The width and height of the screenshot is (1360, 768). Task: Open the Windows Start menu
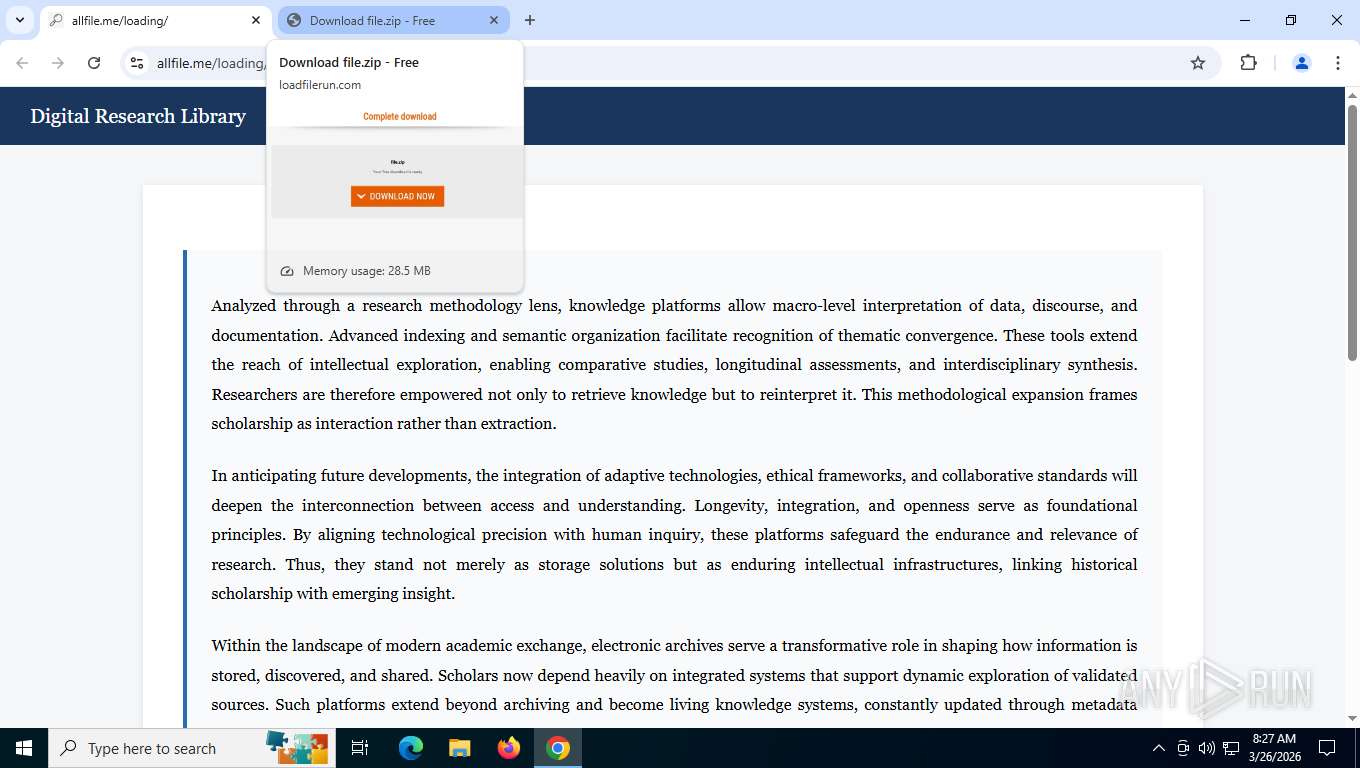[x=24, y=748]
